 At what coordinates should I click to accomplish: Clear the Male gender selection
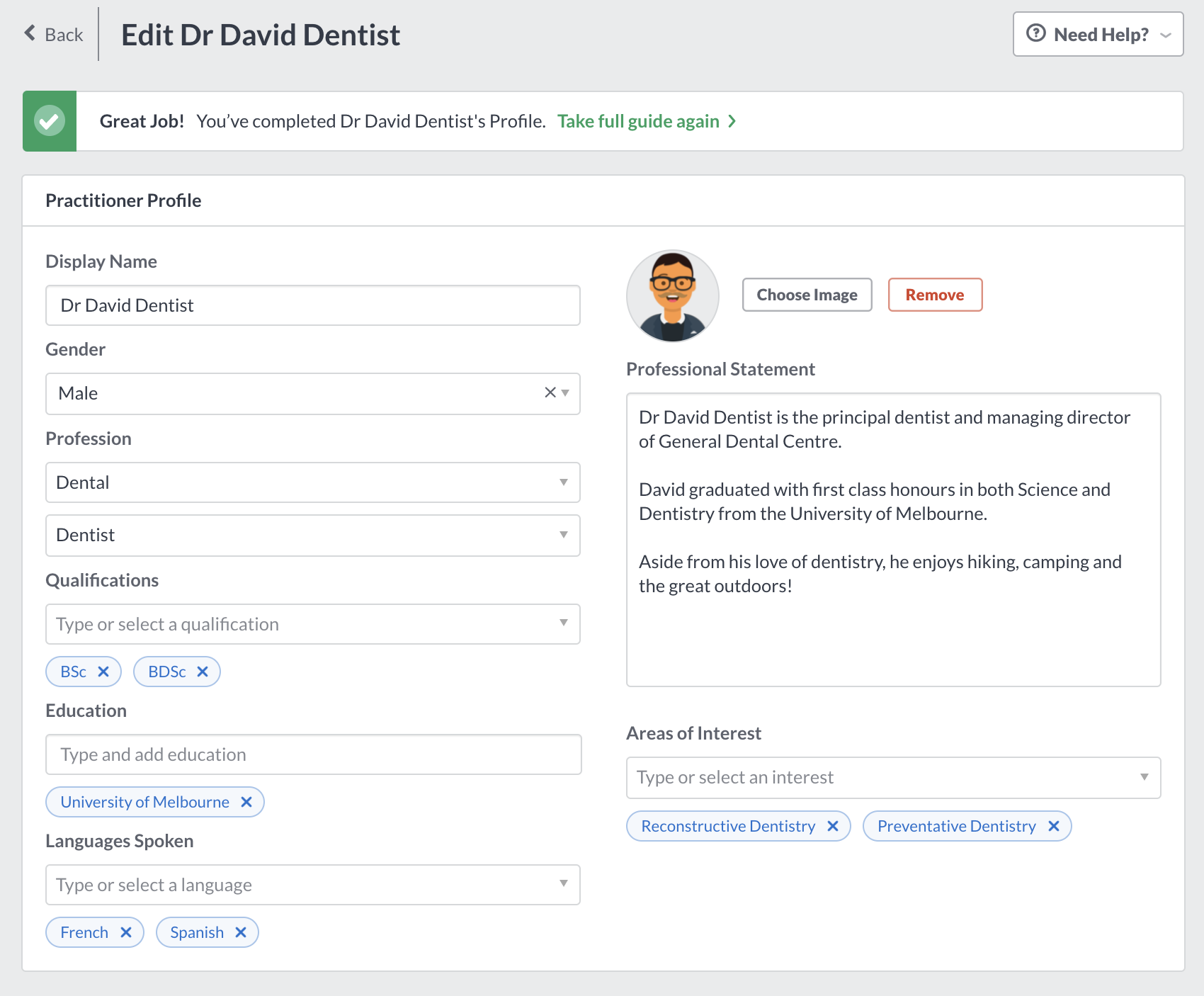[550, 392]
